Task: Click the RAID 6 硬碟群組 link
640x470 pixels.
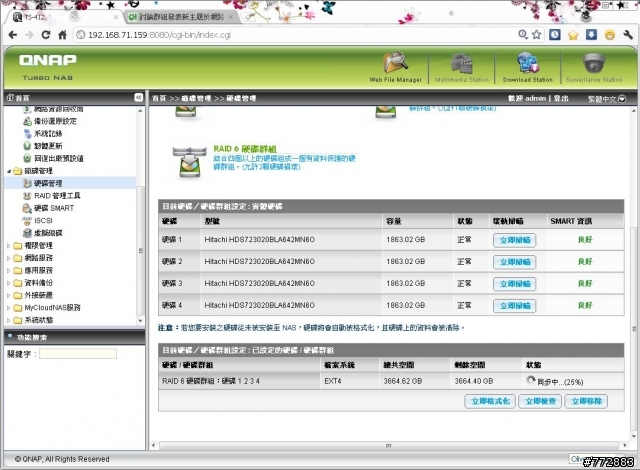Action: pyautogui.click(x=245, y=149)
